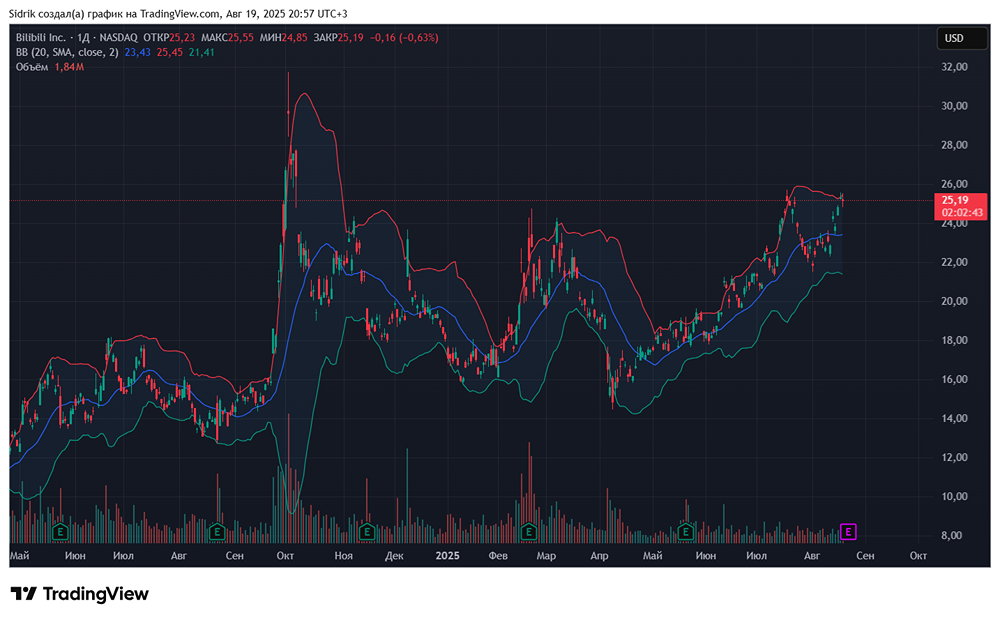Click the 18,00 price axis label
The image size is (1000, 620).
tap(954, 340)
